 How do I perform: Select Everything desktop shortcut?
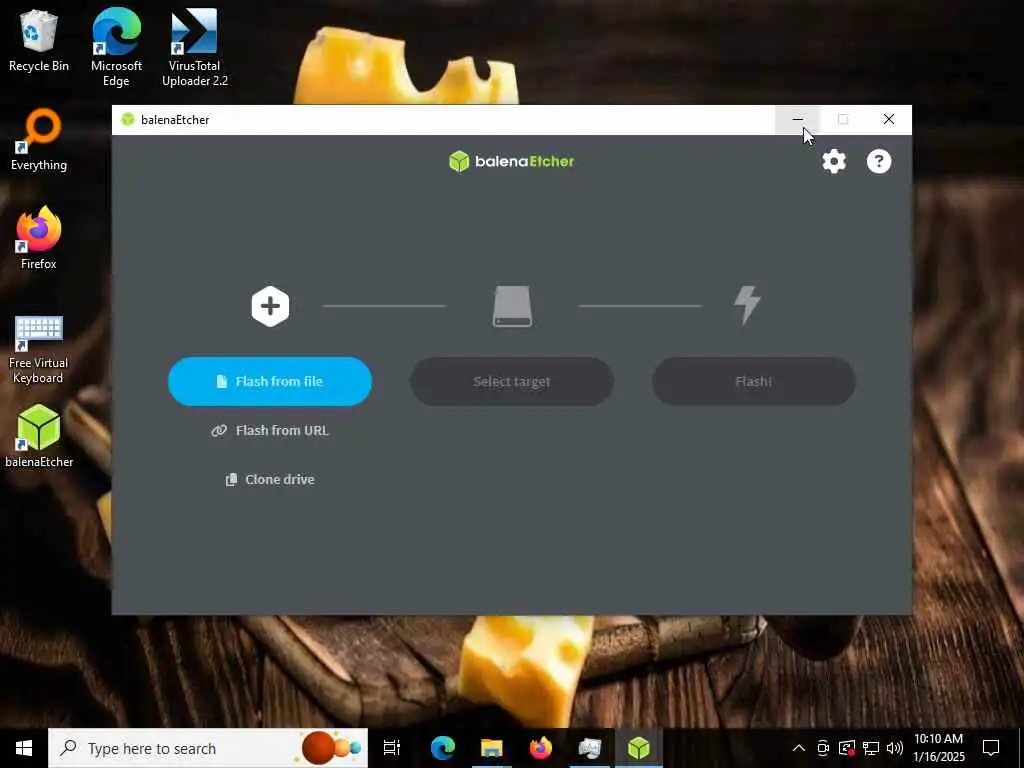[x=39, y=140]
